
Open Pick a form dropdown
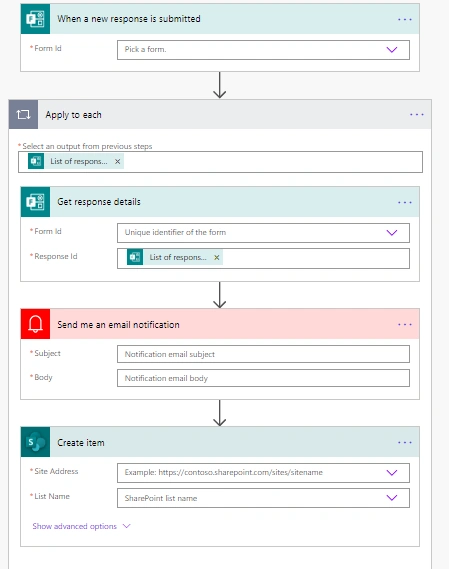[x=263, y=50]
